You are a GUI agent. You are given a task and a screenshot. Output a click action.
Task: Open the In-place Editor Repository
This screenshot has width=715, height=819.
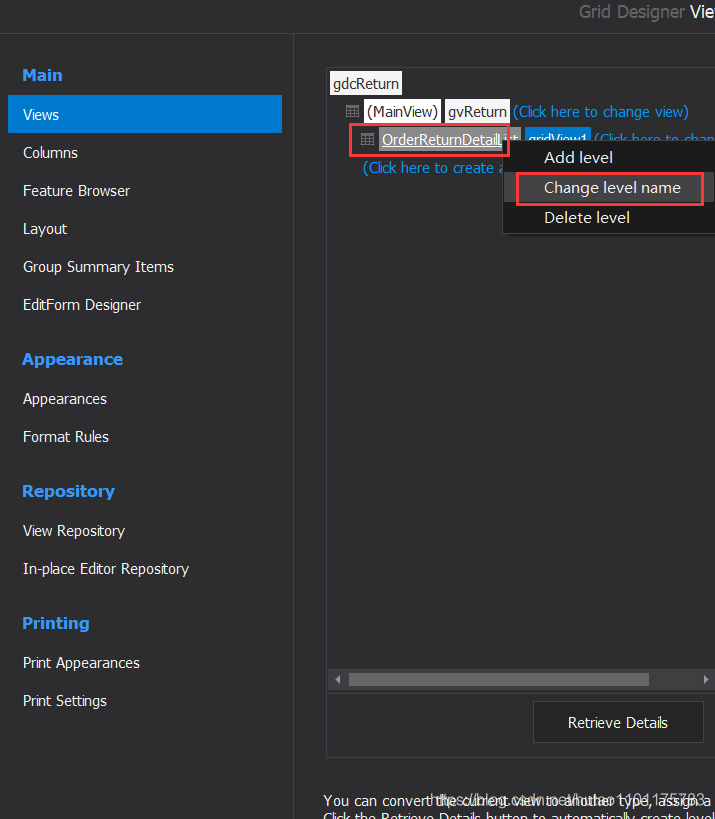[105, 568]
